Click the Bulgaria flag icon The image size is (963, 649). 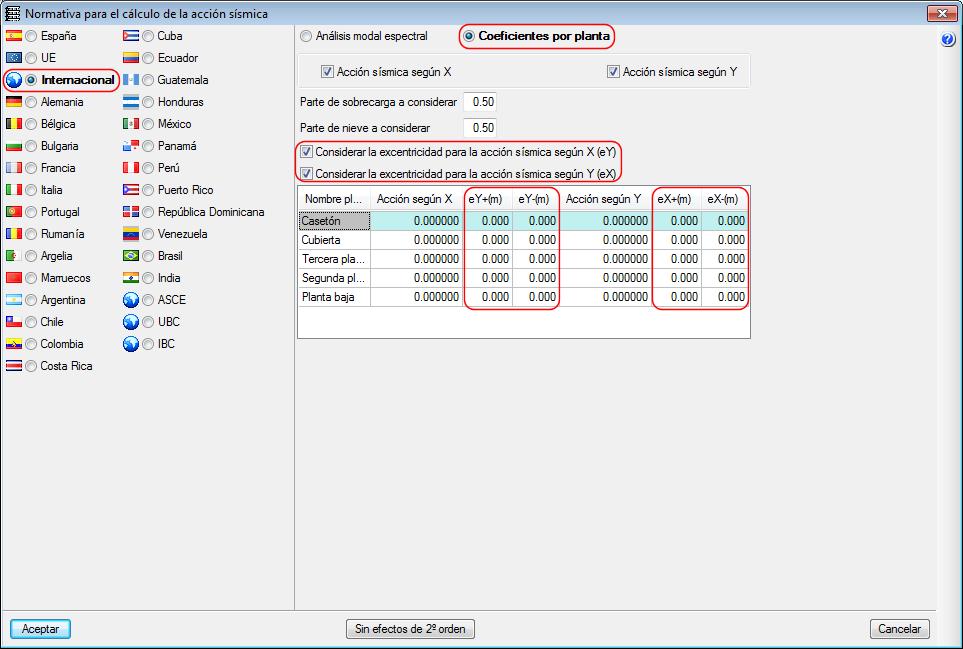(14, 146)
